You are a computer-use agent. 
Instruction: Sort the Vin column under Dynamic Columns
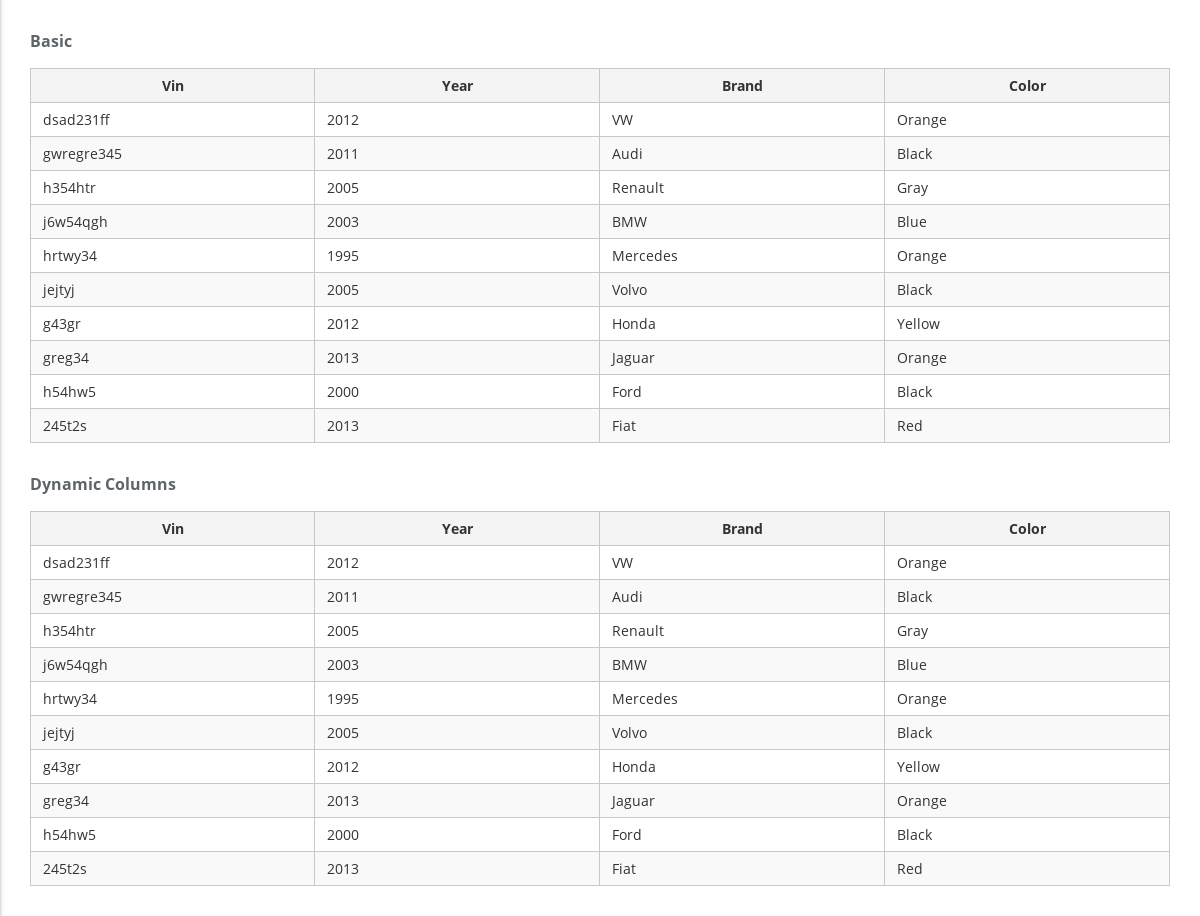[172, 528]
